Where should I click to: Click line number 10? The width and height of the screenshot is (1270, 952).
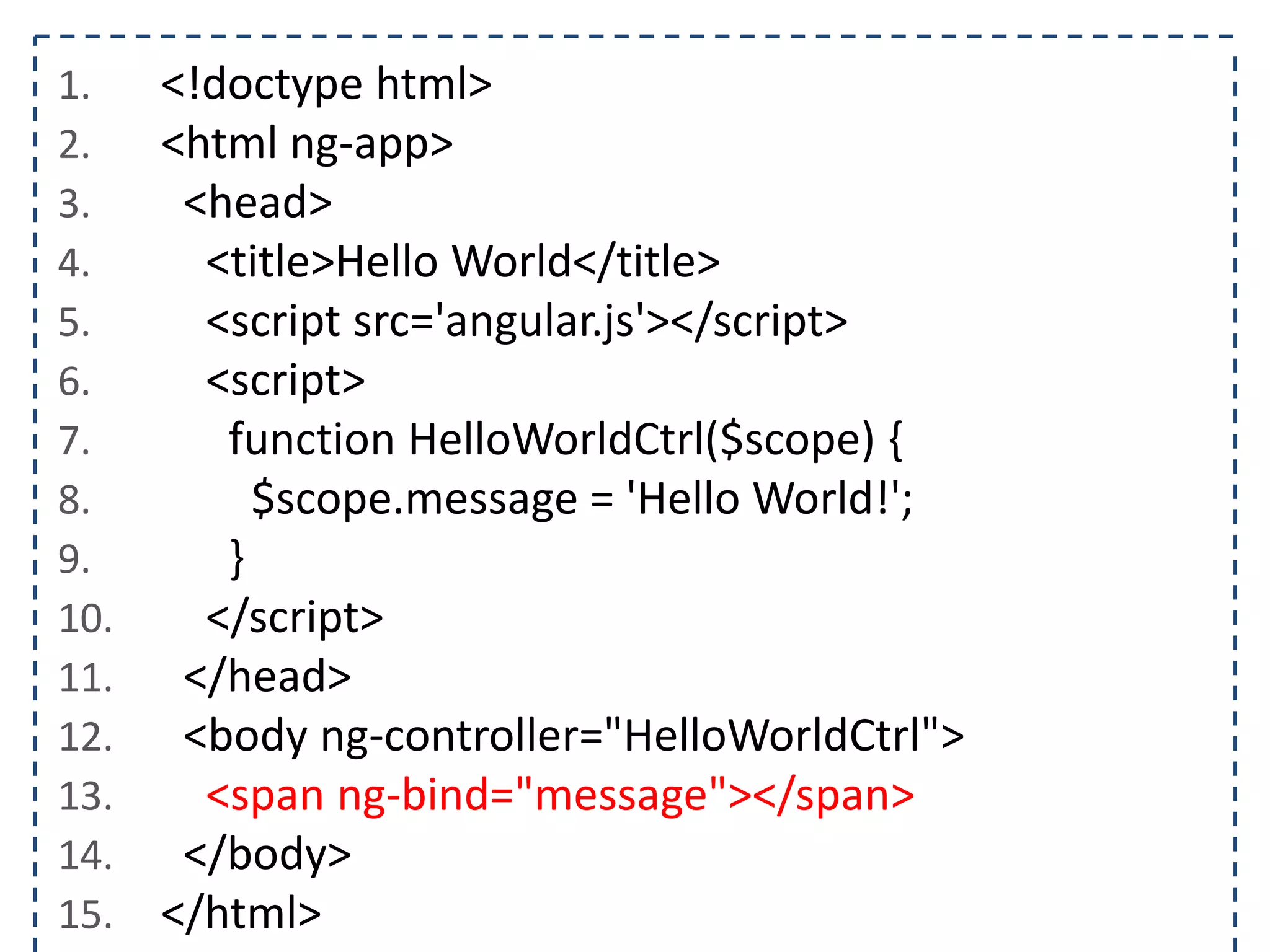point(86,619)
